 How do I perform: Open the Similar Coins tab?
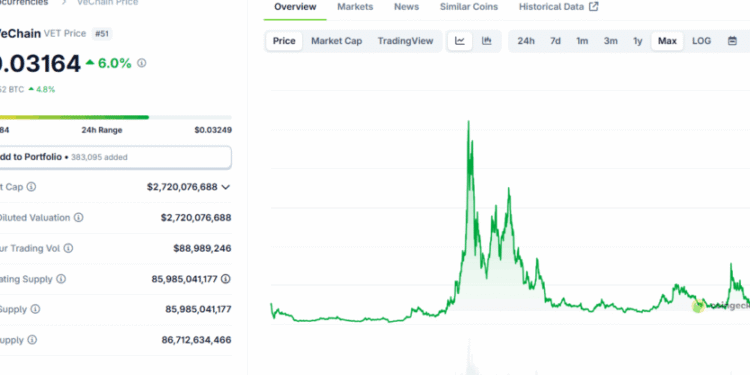click(469, 7)
